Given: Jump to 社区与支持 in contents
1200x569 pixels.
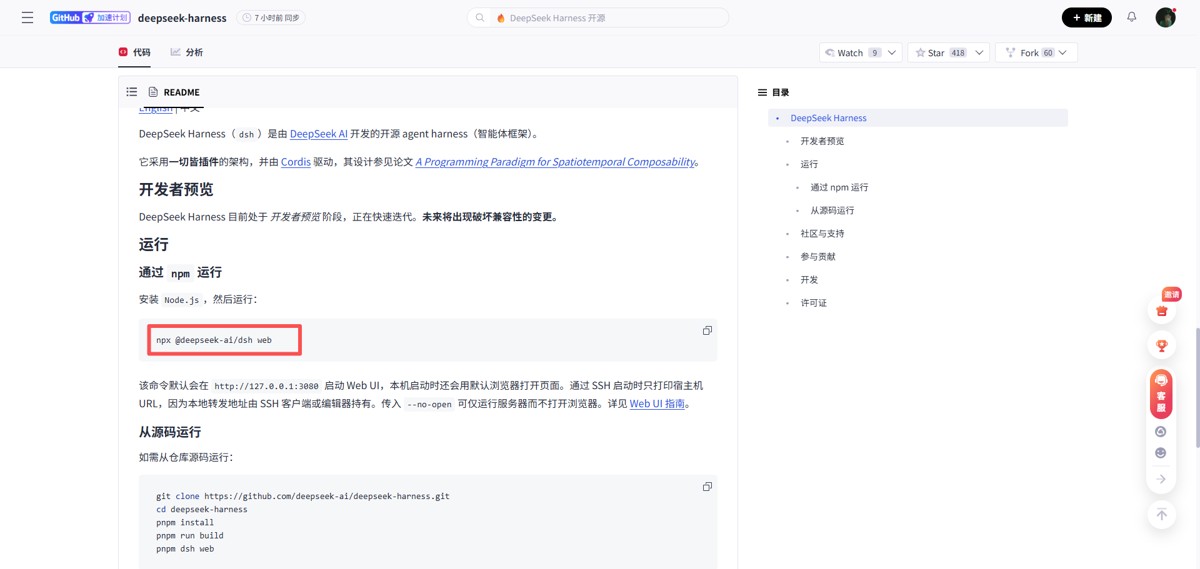Looking at the screenshot, I should pyautogui.click(x=822, y=233).
